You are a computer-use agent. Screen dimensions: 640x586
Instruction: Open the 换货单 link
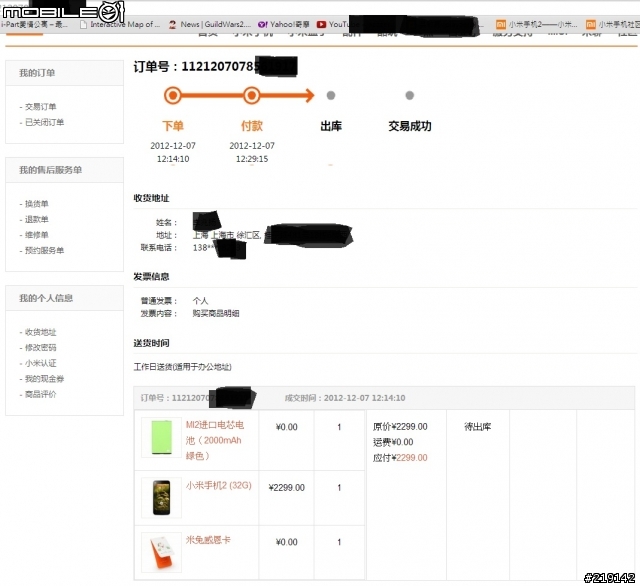tap(36, 204)
